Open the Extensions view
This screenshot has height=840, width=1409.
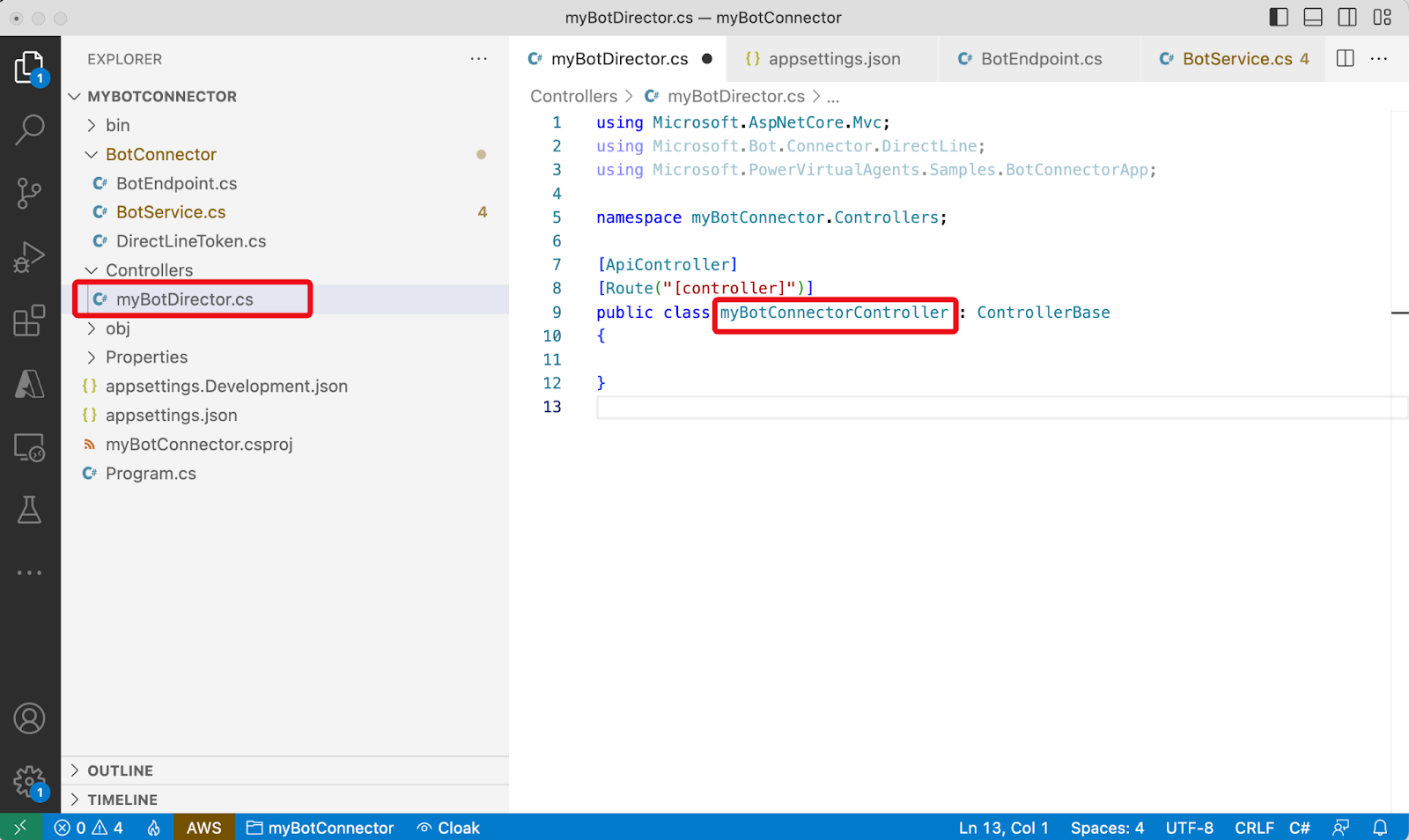tap(29, 321)
